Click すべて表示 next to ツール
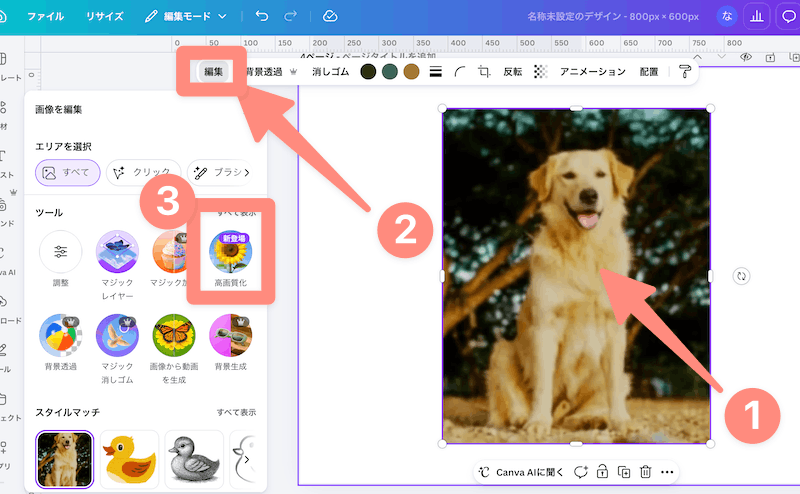 coord(237,212)
